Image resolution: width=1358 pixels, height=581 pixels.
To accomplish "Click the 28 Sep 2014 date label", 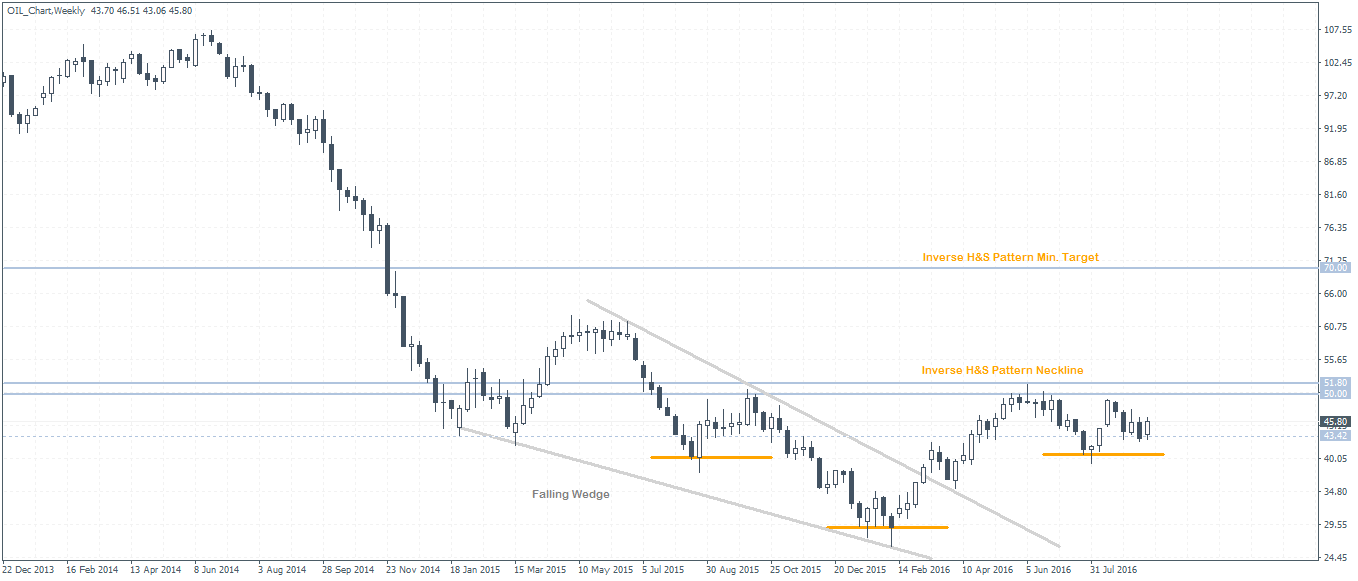I will (350, 570).
